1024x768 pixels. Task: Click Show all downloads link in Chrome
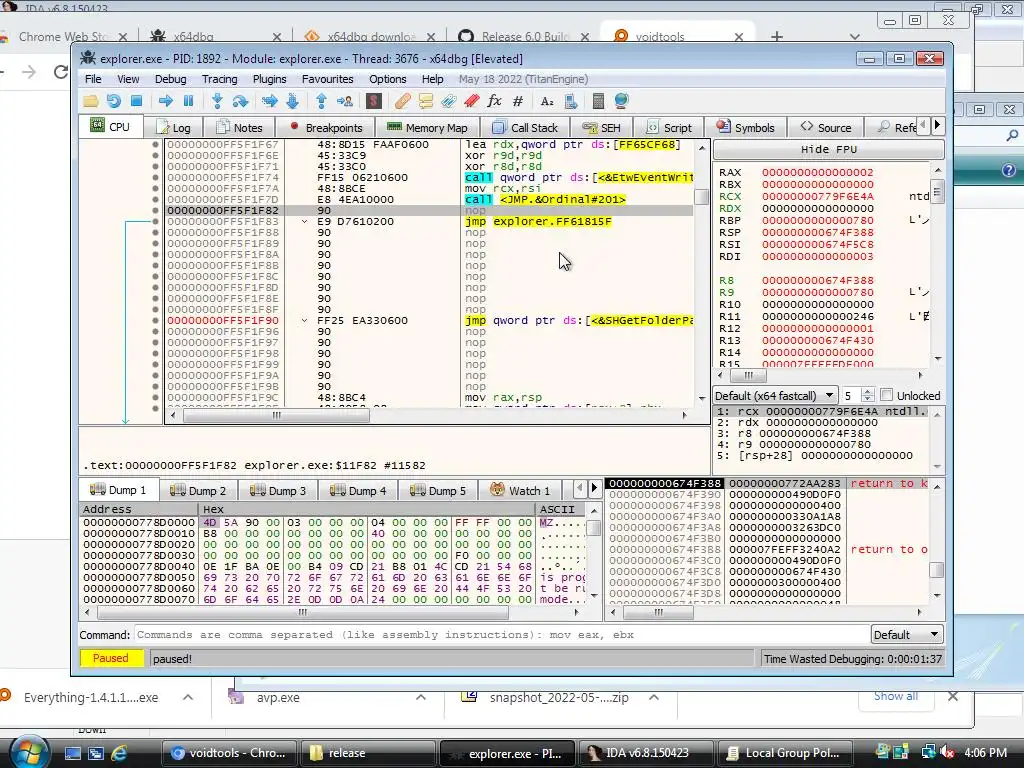(x=896, y=696)
